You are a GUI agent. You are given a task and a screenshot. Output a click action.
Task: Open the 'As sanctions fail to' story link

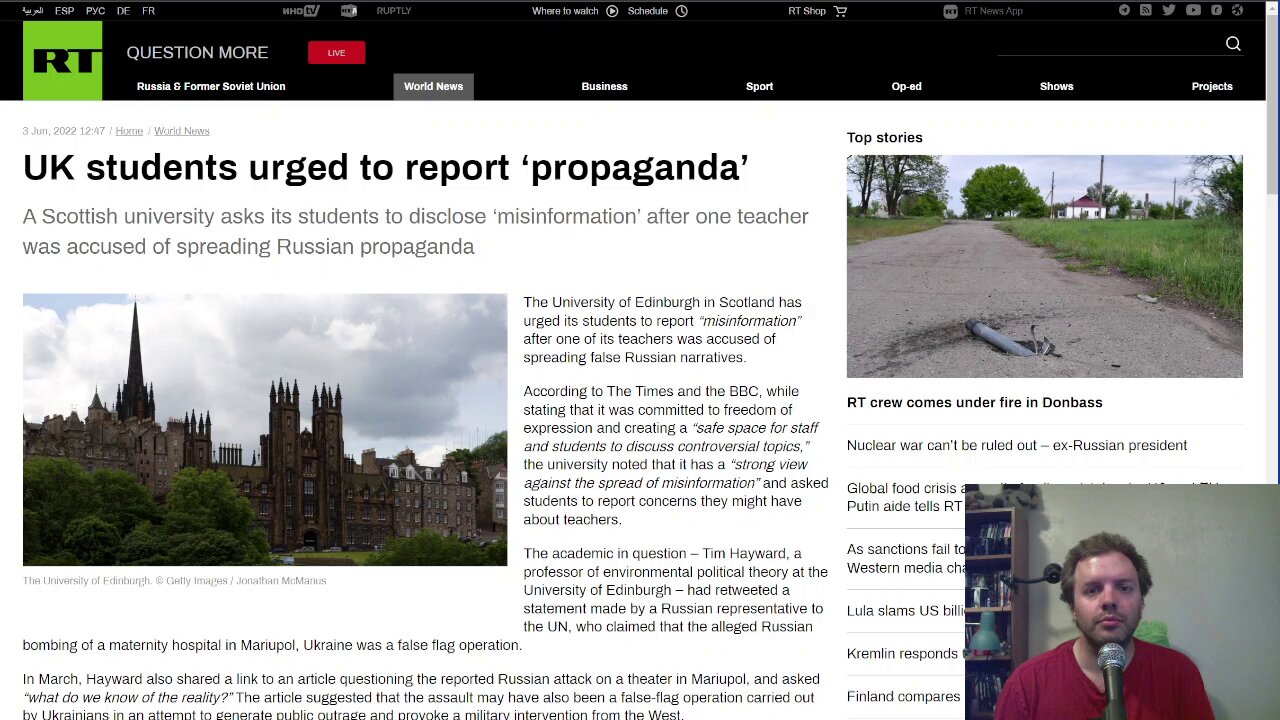[x=905, y=558]
